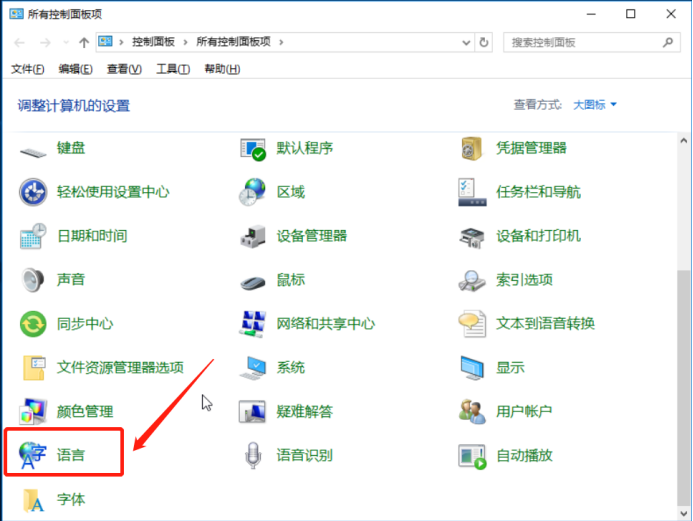Viewport: 693px width, 521px height.
Task: Click the vertical scrollbar thumb
Action: click(684, 387)
